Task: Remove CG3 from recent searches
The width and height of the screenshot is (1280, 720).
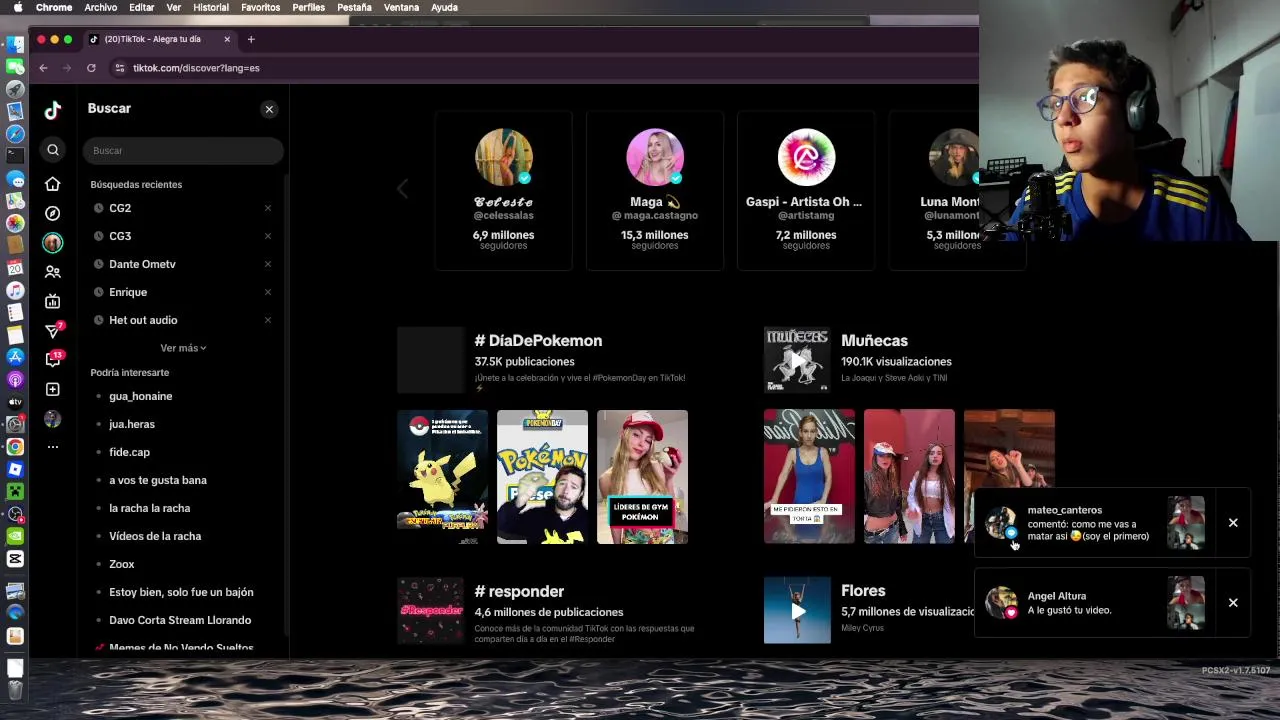Action: coord(268,236)
